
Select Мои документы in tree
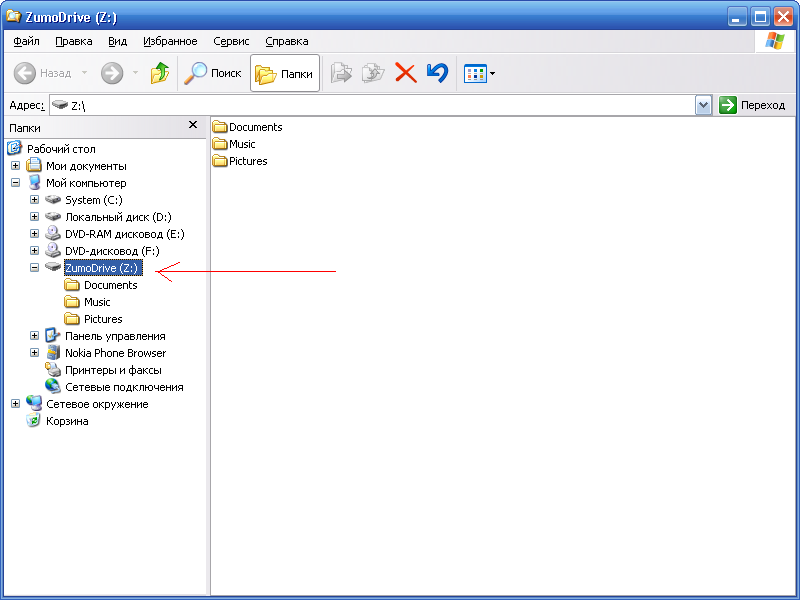pyautogui.click(x=86, y=166)
